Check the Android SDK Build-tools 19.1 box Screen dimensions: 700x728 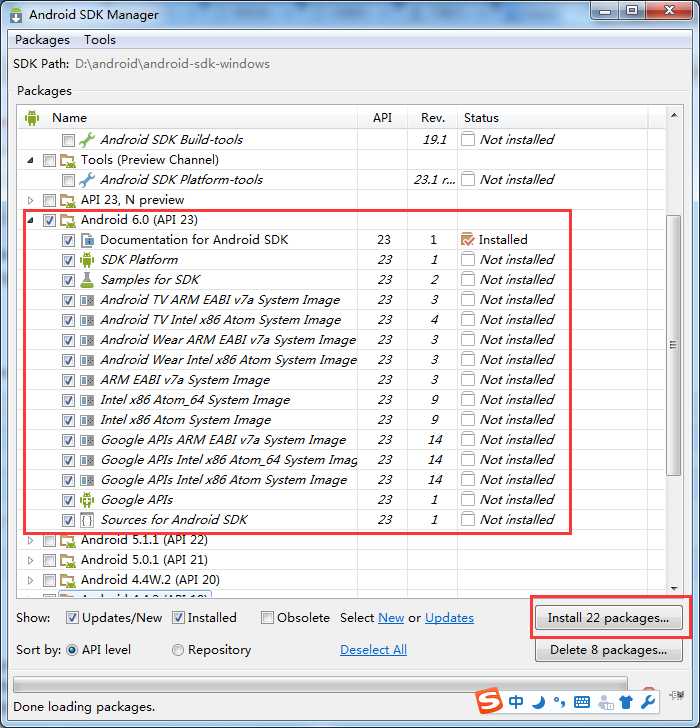point(68,140)
